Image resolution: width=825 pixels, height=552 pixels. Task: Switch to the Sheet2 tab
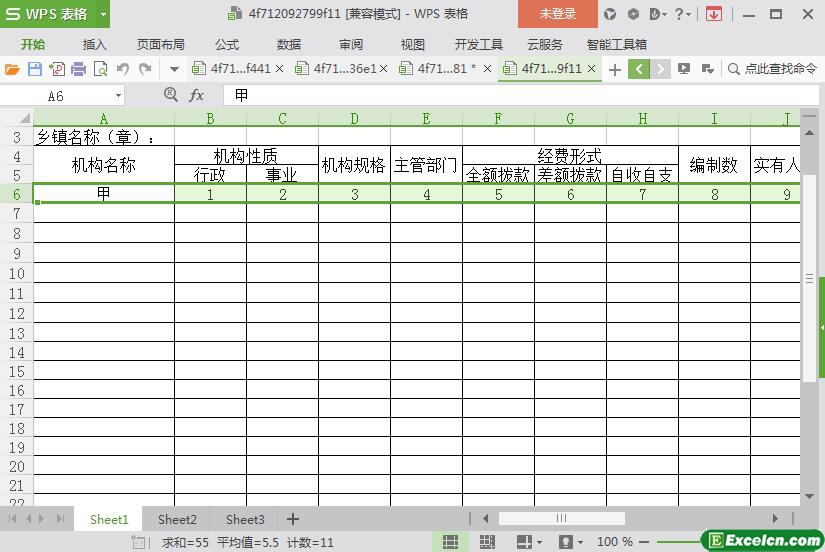coord(177,519)
